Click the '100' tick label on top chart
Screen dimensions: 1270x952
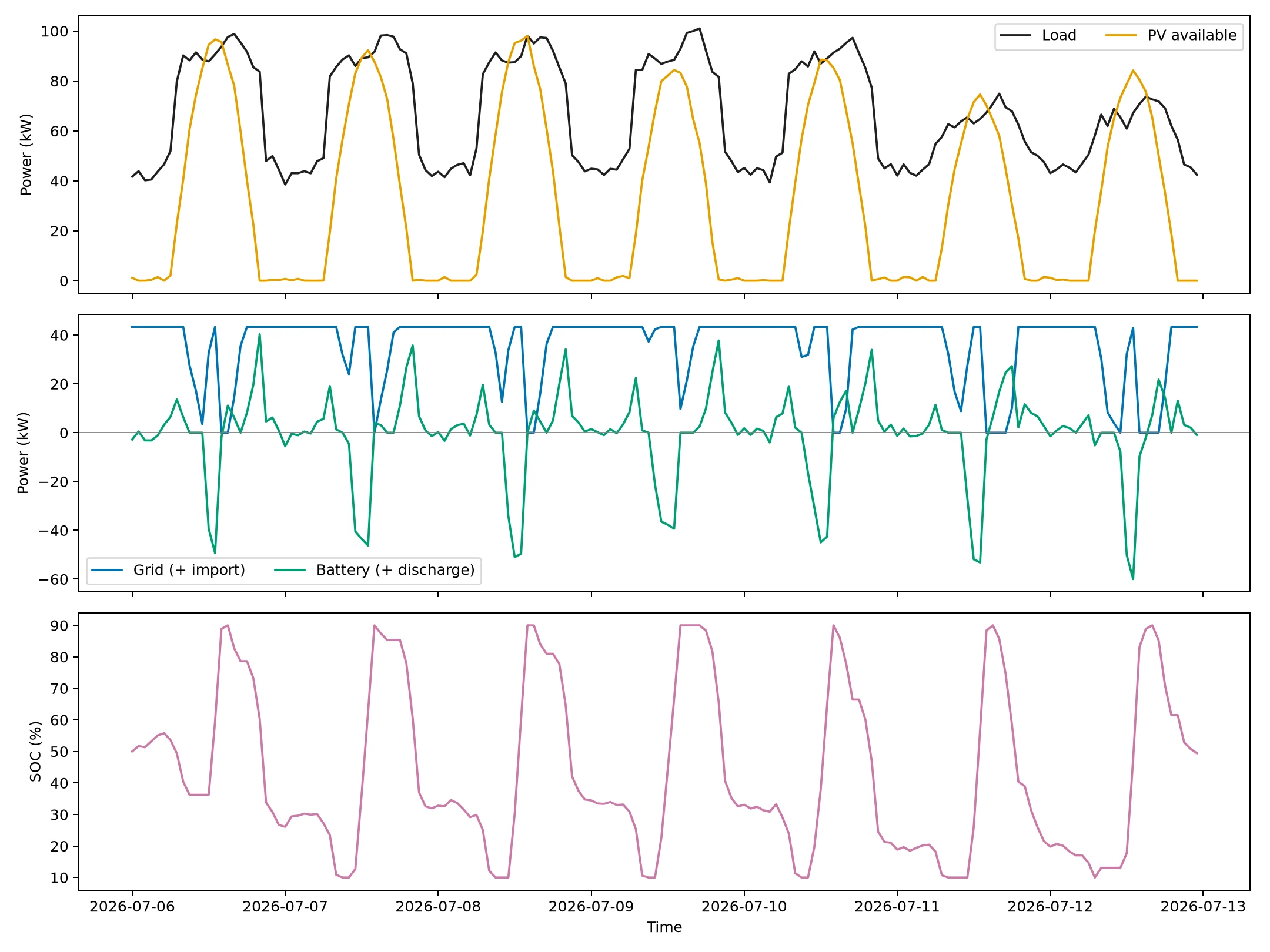(x=55, y=32)
